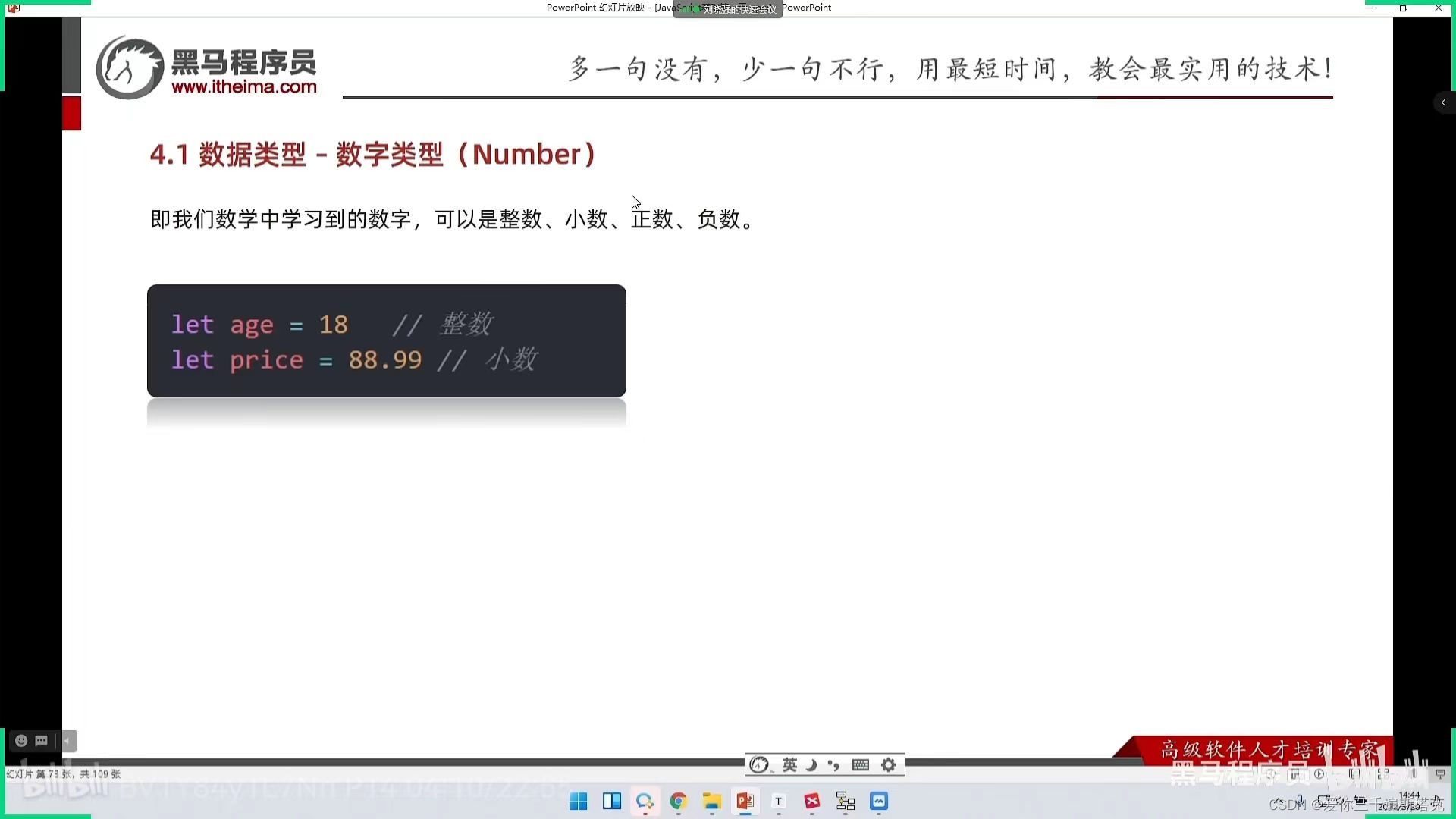Screen dimensions: 1456x819
Task: Open the chat bubble message icon
Action: (42, 741)
